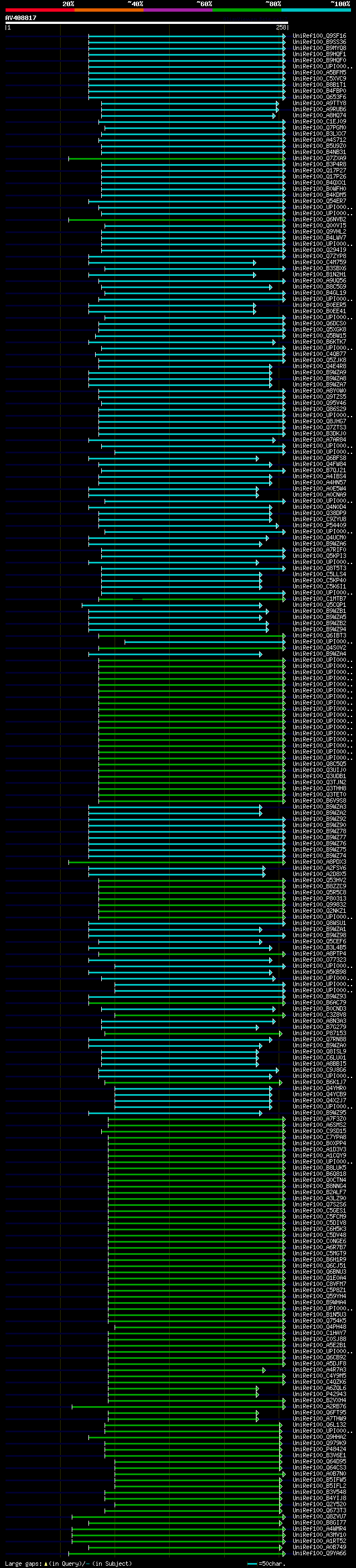Select the green alignment bar for UniRef100_Q7ZXA9
Viewport: 356px width, 1568px height.
pos(176,159)
